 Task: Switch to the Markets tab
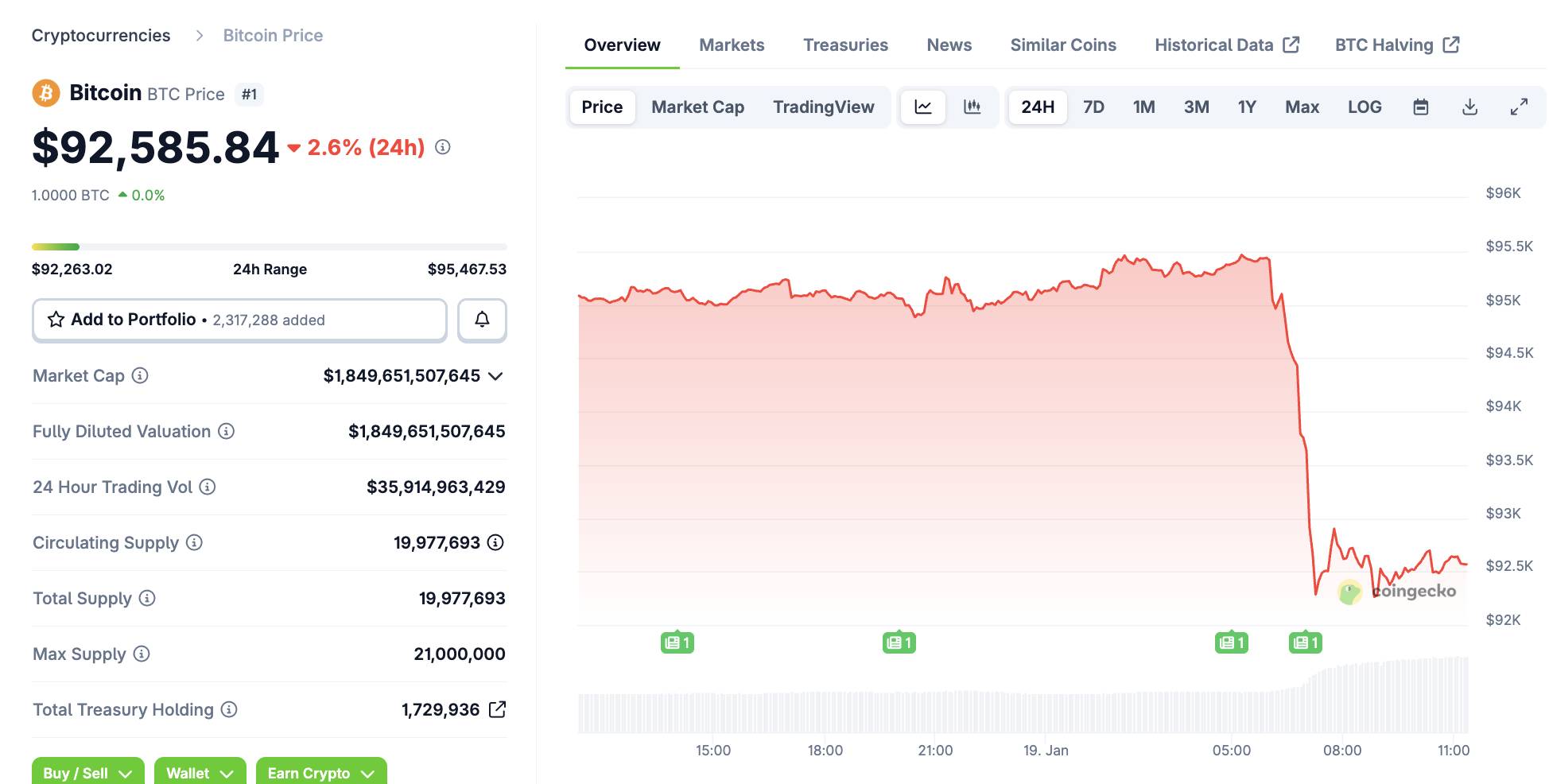click(x=731, y=45)
